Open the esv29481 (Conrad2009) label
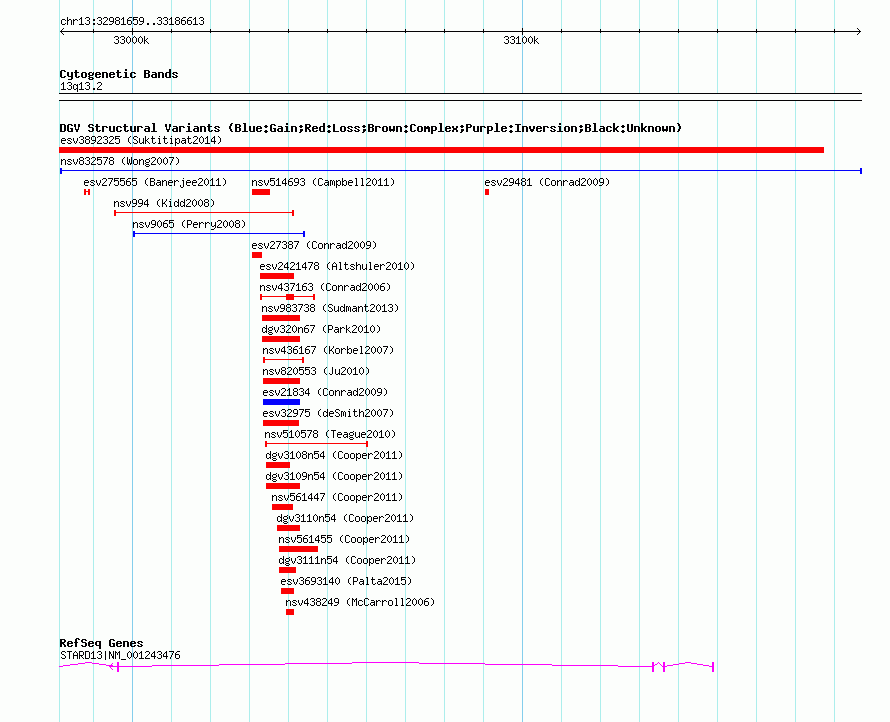 (547, 182)
